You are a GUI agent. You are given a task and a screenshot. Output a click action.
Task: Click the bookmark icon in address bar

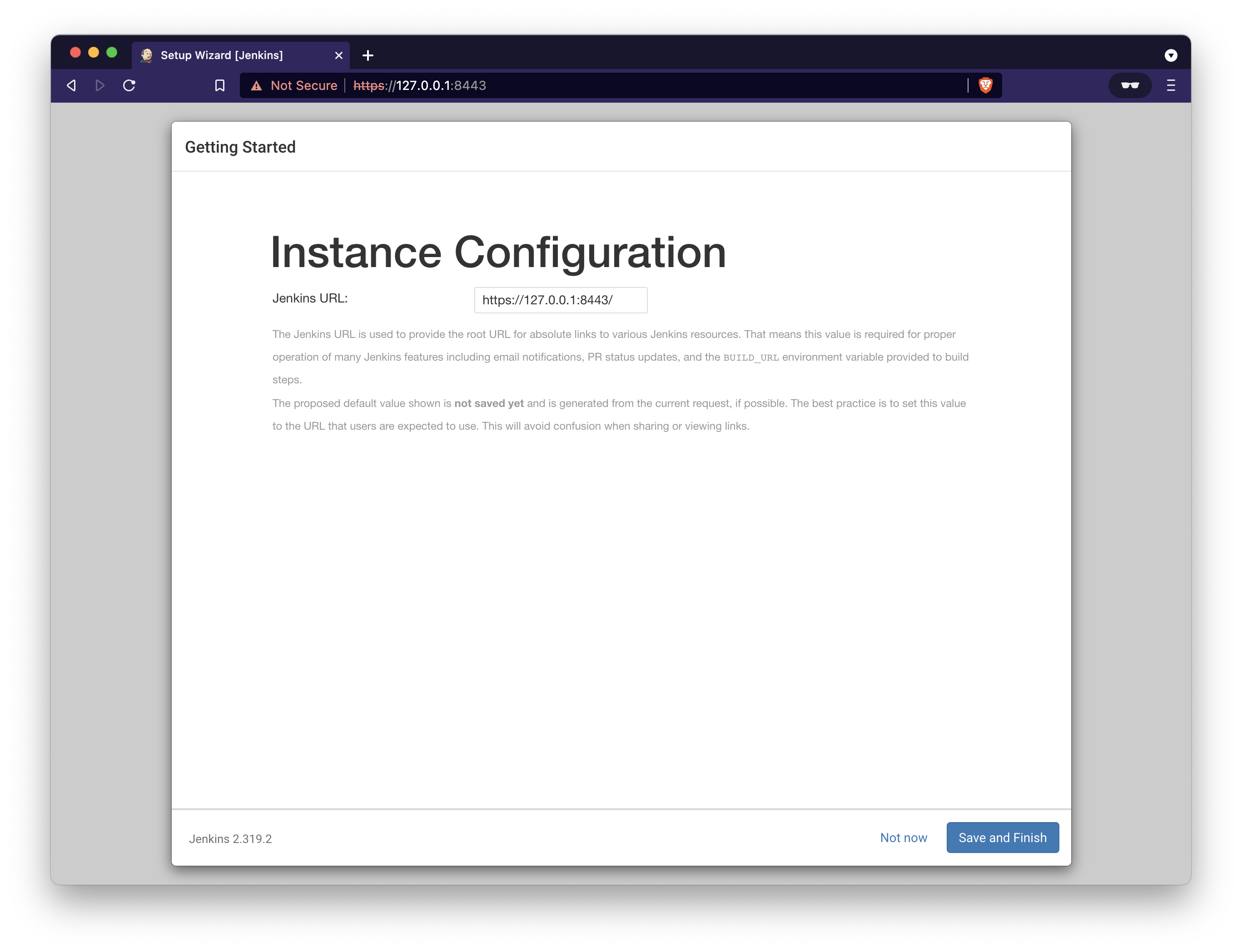point(219,85)
